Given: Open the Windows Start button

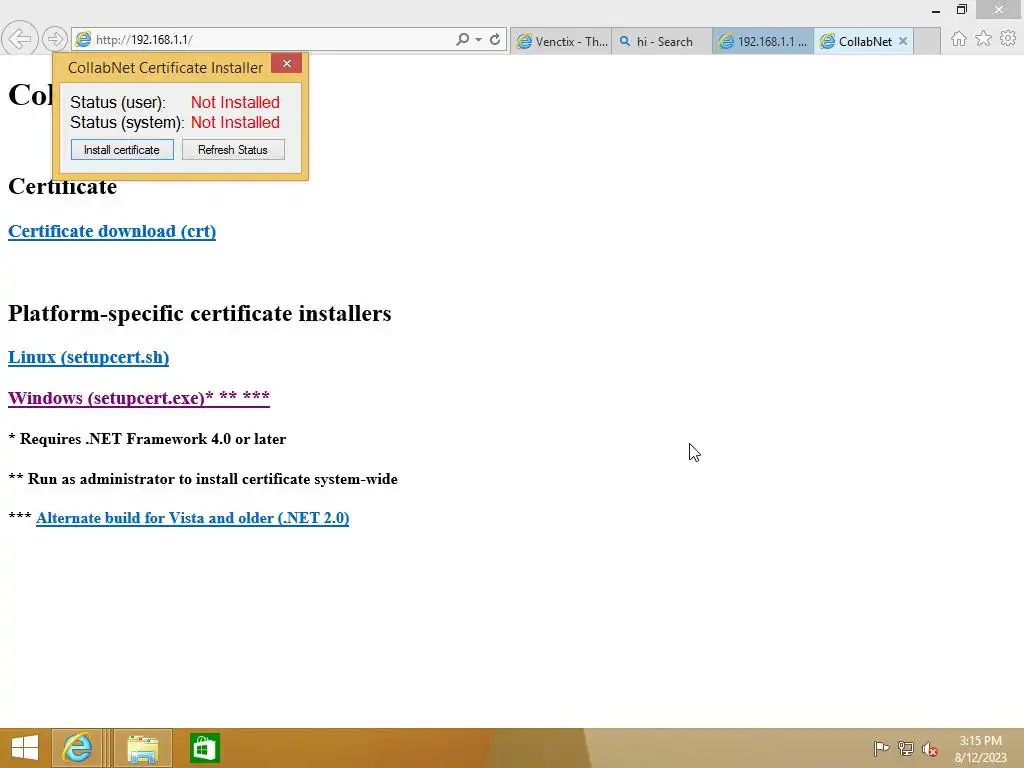Looking at the screenshot, I should click(x=25, y=748).
